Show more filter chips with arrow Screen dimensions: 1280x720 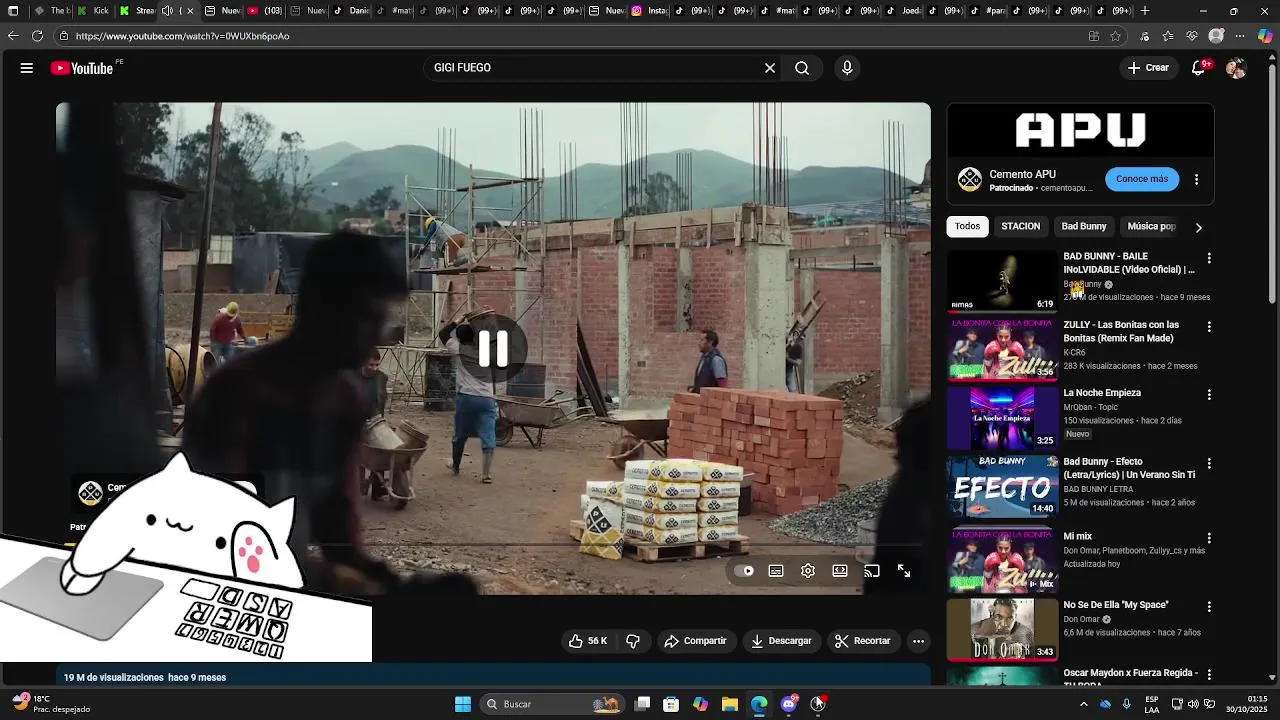(1198, 227)
